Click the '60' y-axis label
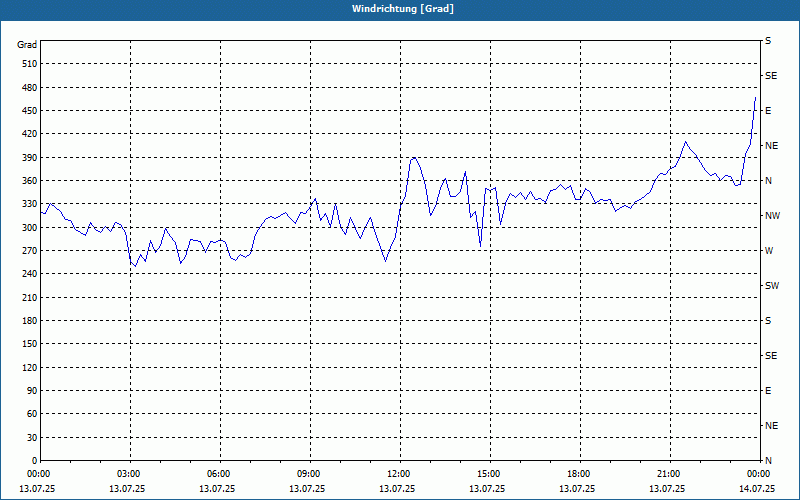 32,414
